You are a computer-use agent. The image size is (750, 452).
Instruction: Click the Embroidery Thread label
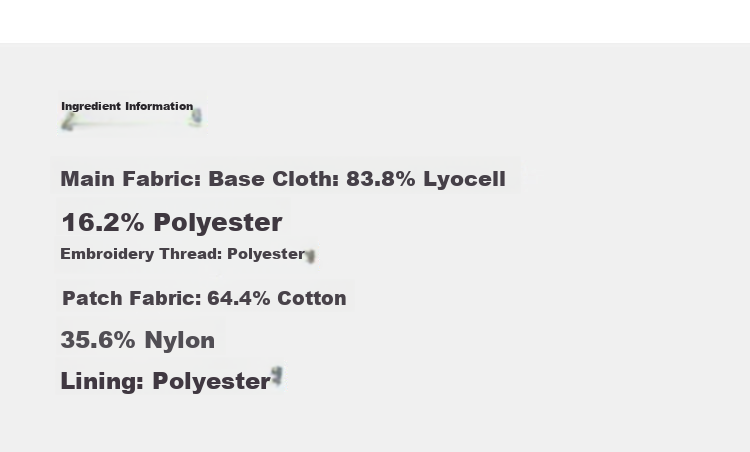point(141,254)
